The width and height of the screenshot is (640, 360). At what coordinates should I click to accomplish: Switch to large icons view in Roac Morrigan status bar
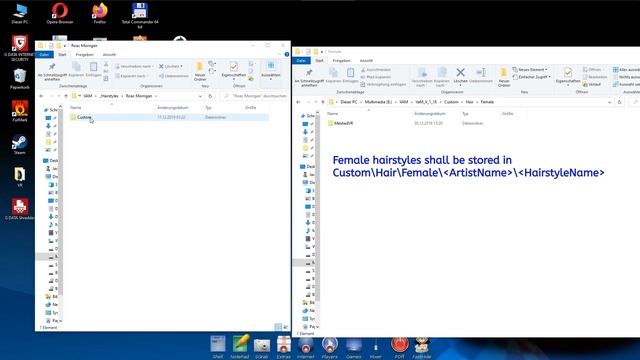pos(285,327)
